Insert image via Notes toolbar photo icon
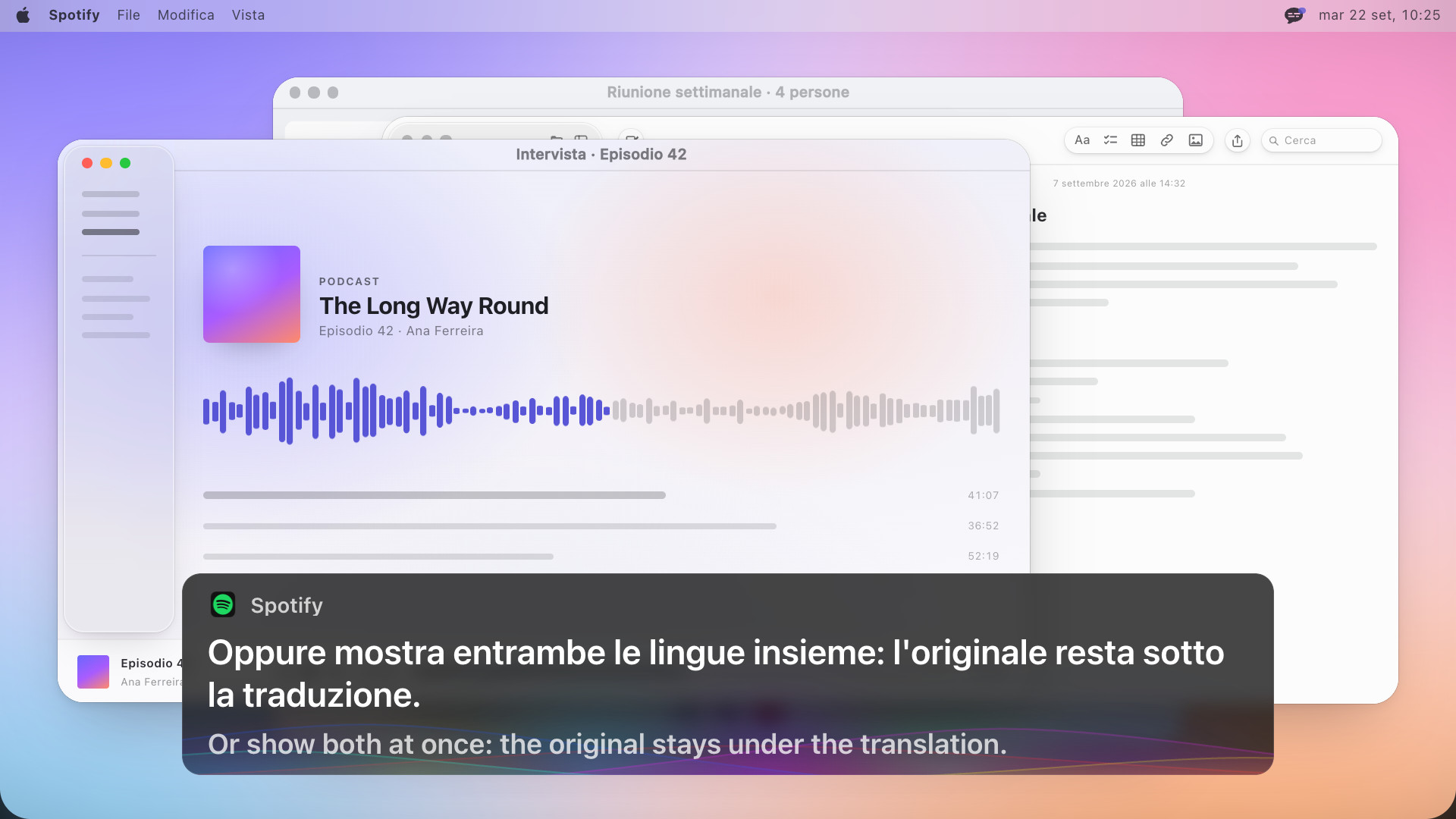 (x=1196, y=140)
